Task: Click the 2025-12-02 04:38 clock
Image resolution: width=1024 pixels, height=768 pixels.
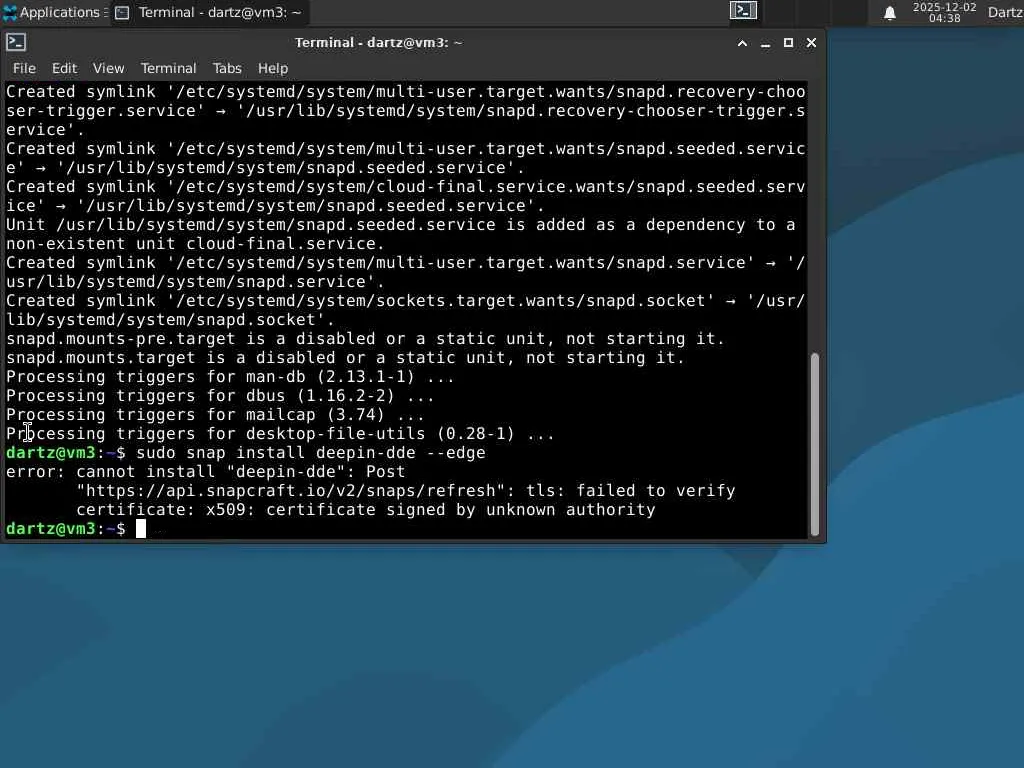Action: click(x=944, y=12)
